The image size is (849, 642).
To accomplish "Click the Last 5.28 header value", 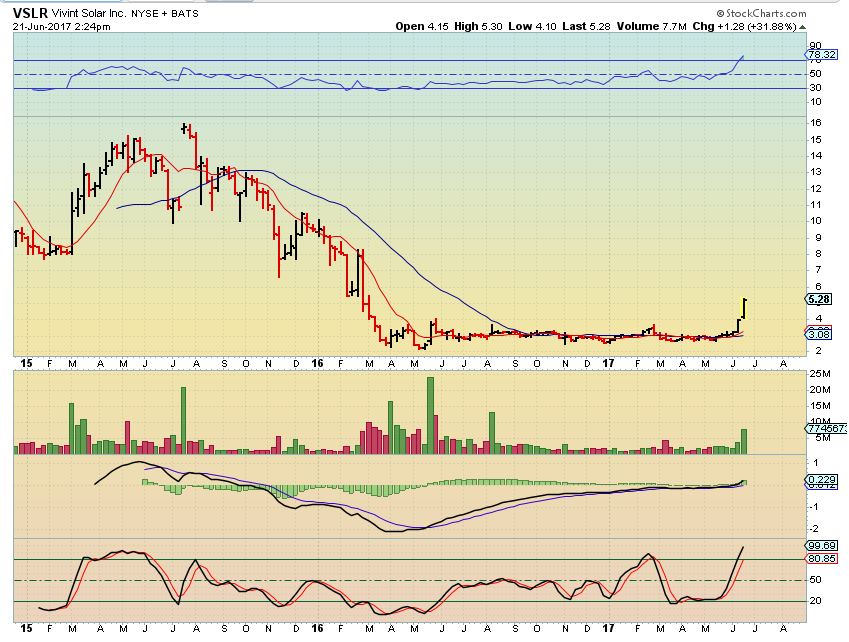I will [x=586, y=26].
